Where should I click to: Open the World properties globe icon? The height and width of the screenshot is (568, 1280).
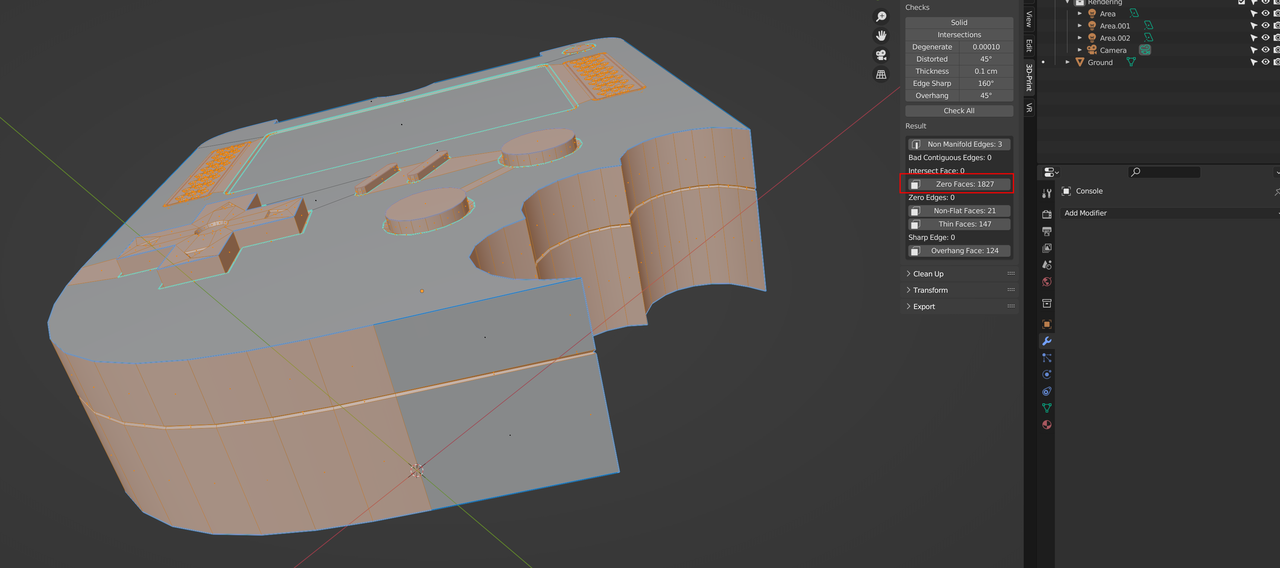(1047, 282)
